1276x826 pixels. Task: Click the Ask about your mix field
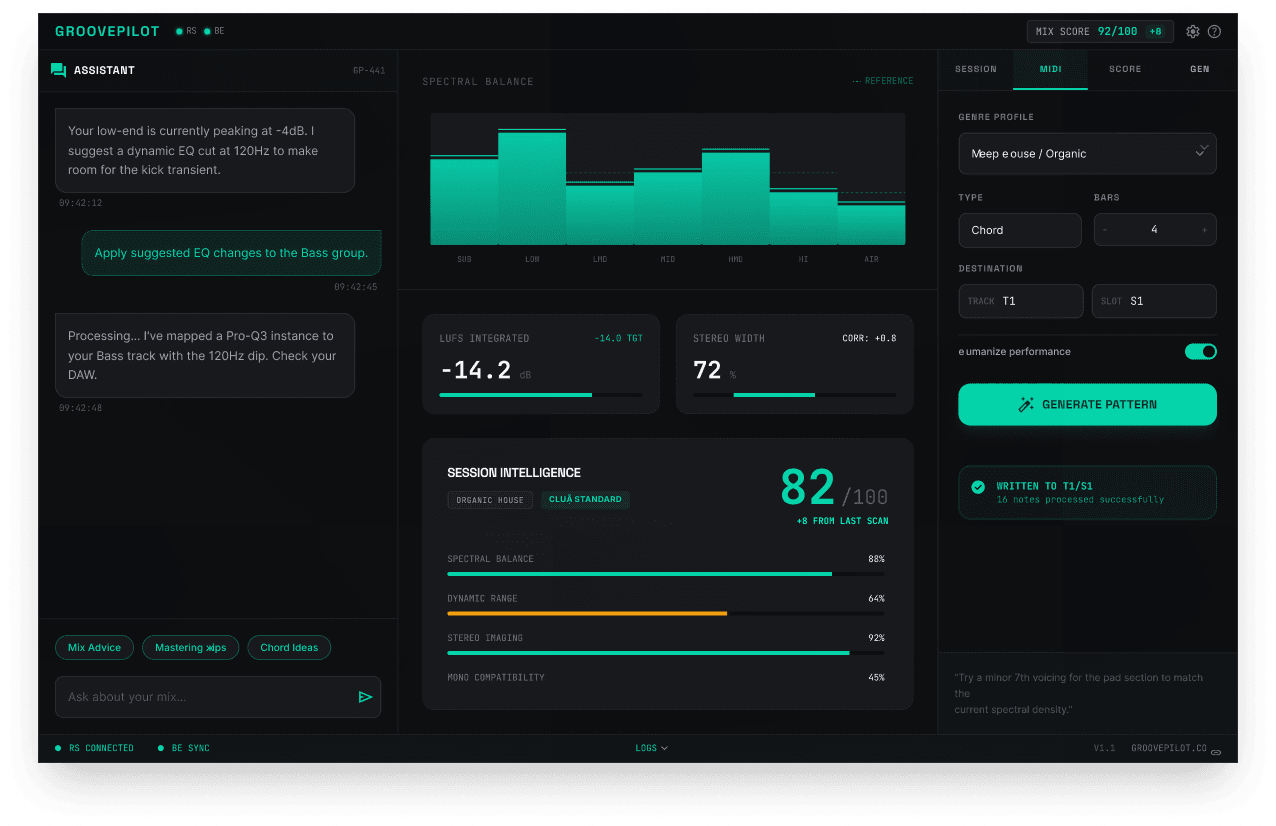coord(205,697)
